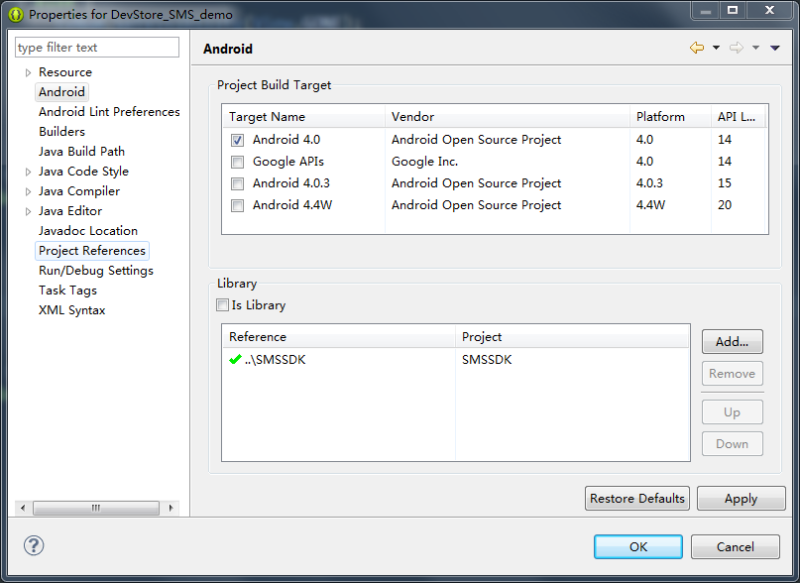The width and height of the screenshot is (800, 583).
Task: Open the view menu triangle in header
Action: 775,48
